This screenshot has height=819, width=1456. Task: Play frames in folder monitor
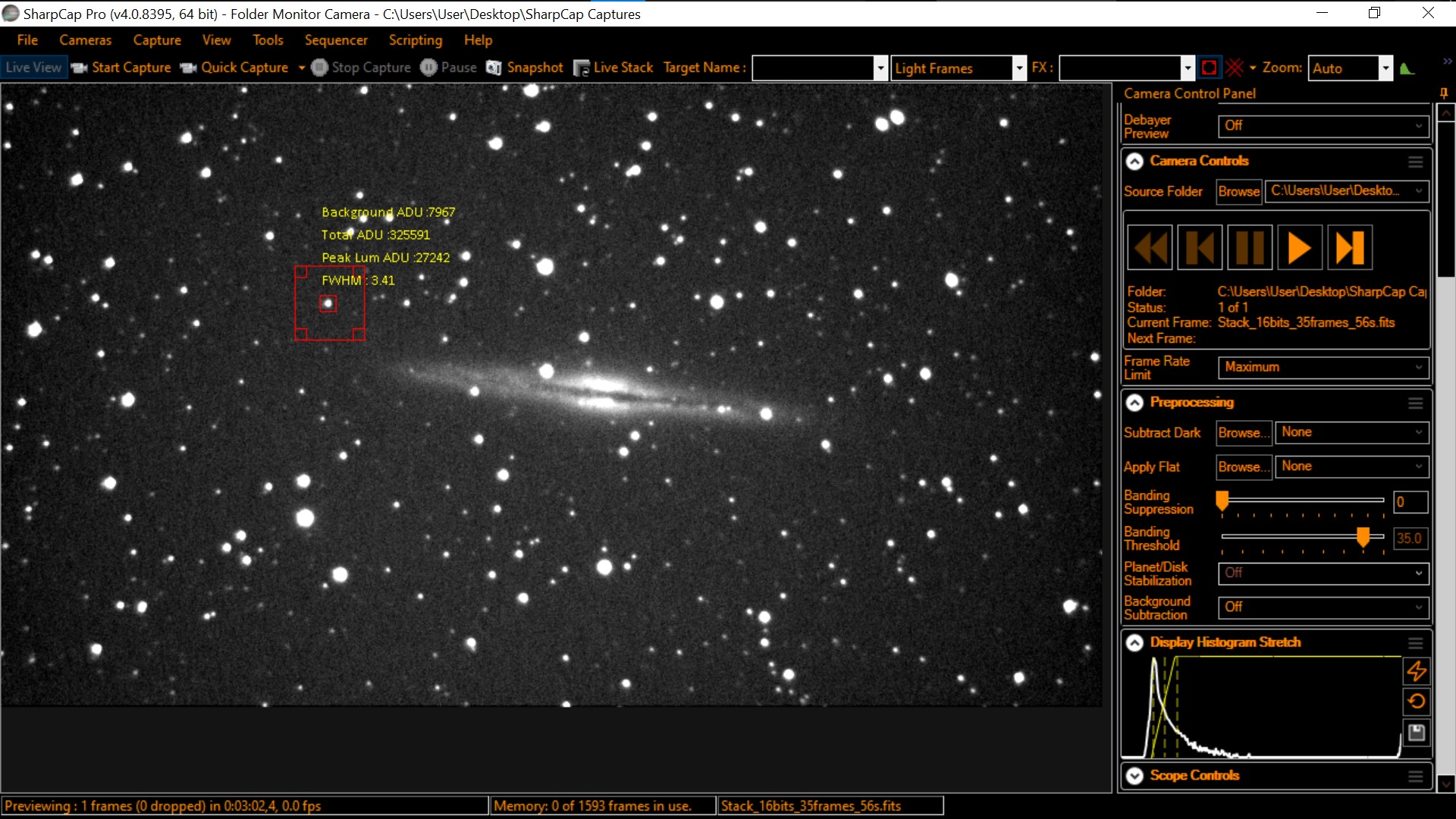click(1300, 247)
